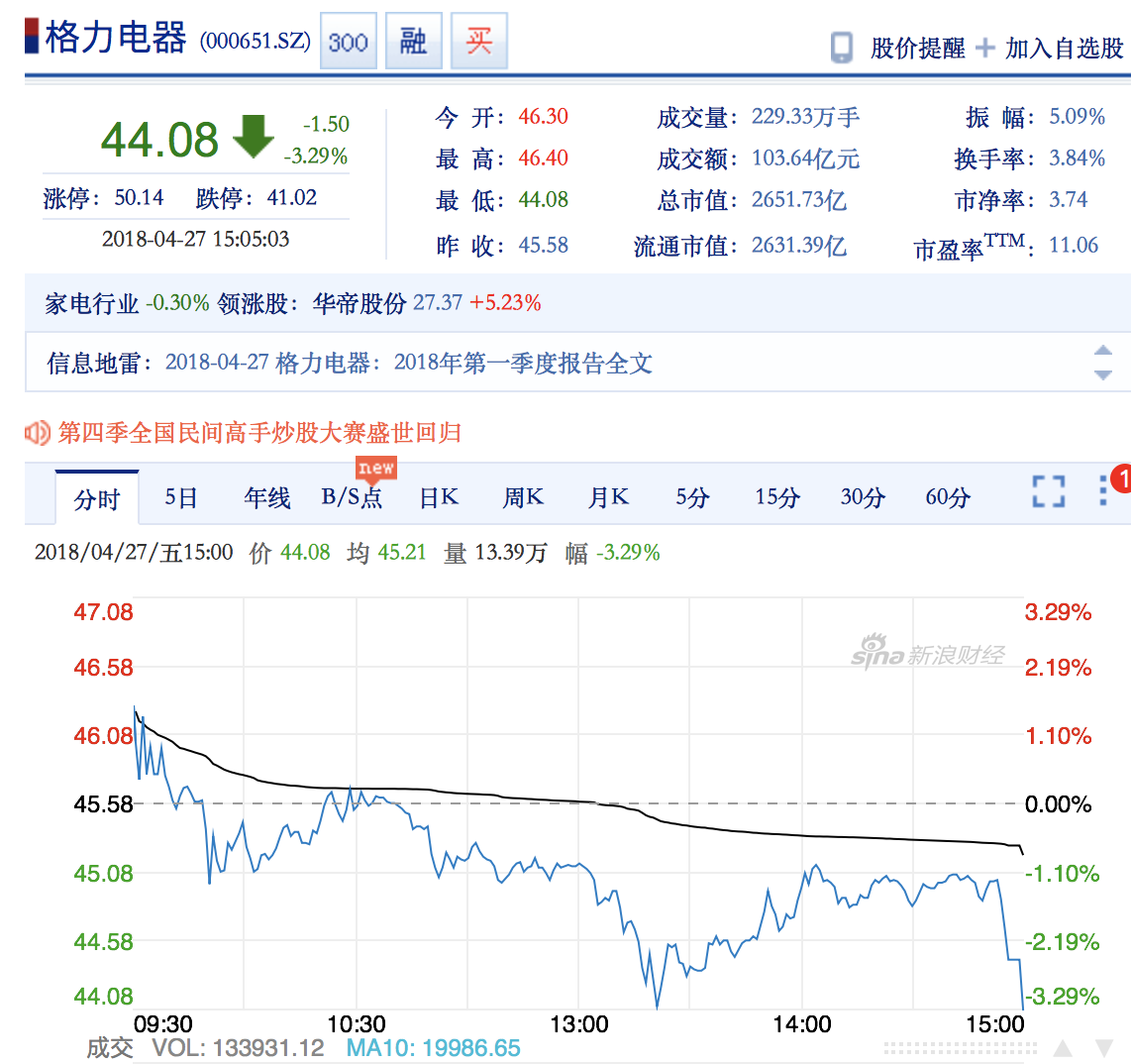
Task: Click the 今开 46.30 opening price
Action: tap(543, 116)
